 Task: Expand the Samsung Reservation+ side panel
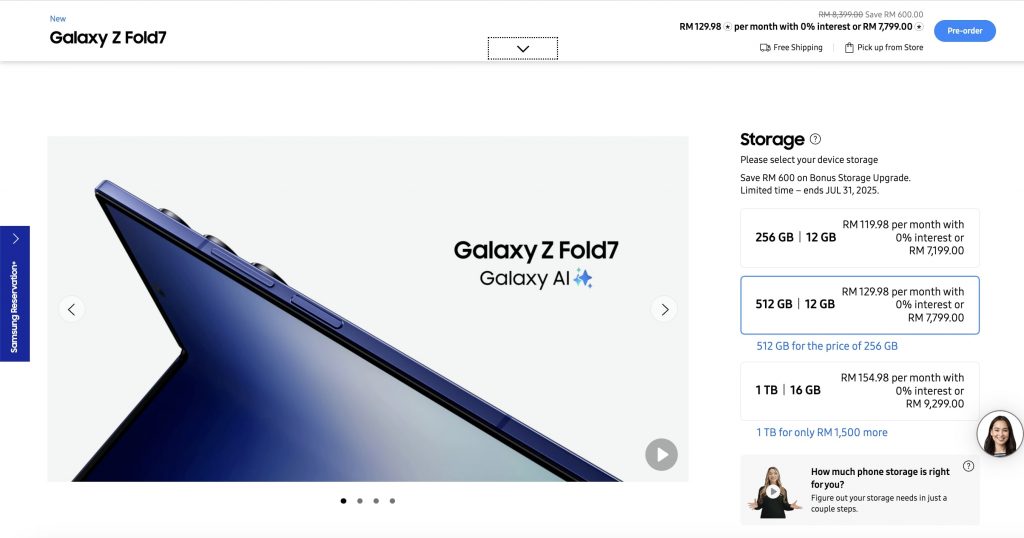coord(15,294)
